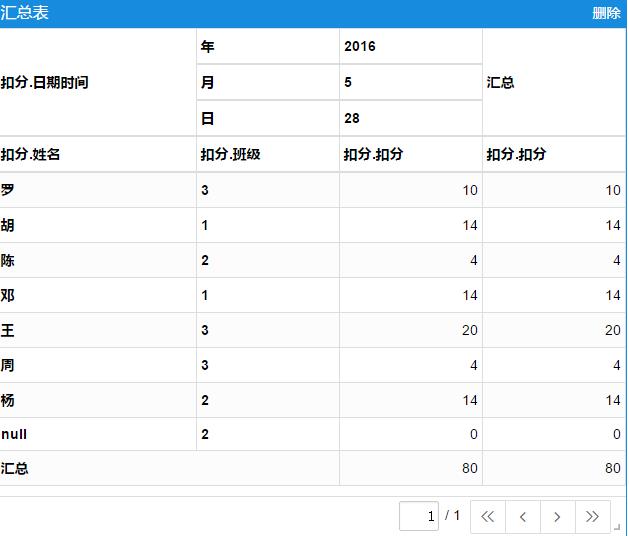
Task: Click the page total text / 1
Action: [x=452, y=516]
